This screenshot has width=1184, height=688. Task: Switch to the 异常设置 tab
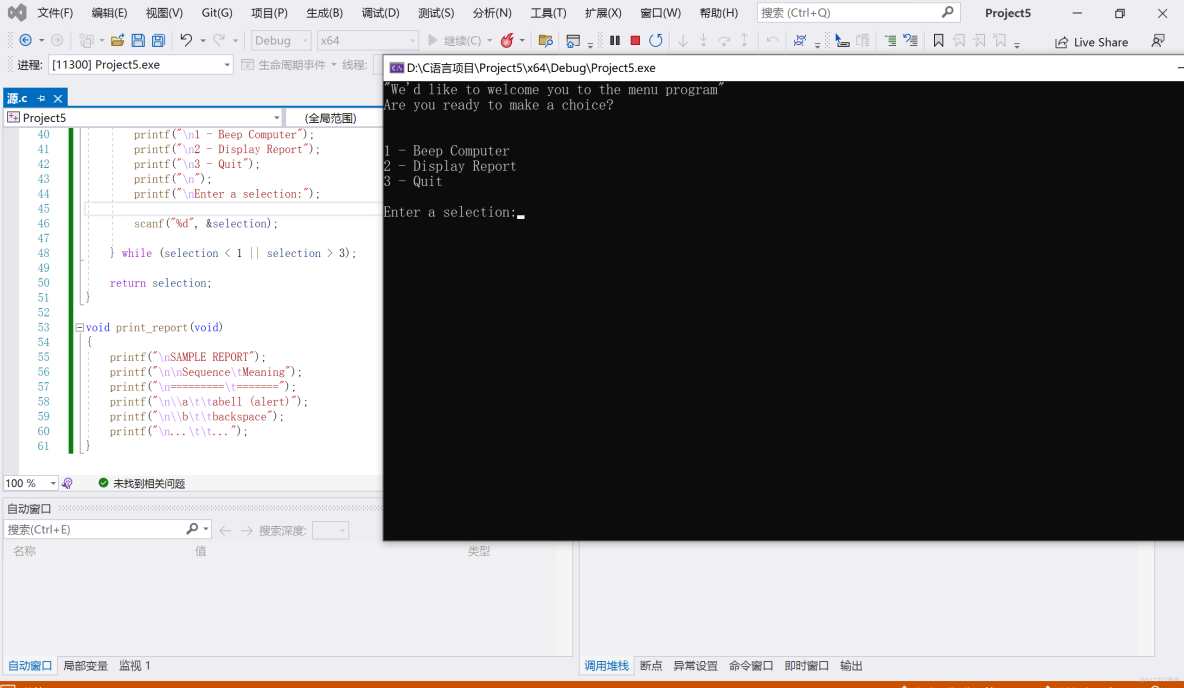[x=695, y=665]
